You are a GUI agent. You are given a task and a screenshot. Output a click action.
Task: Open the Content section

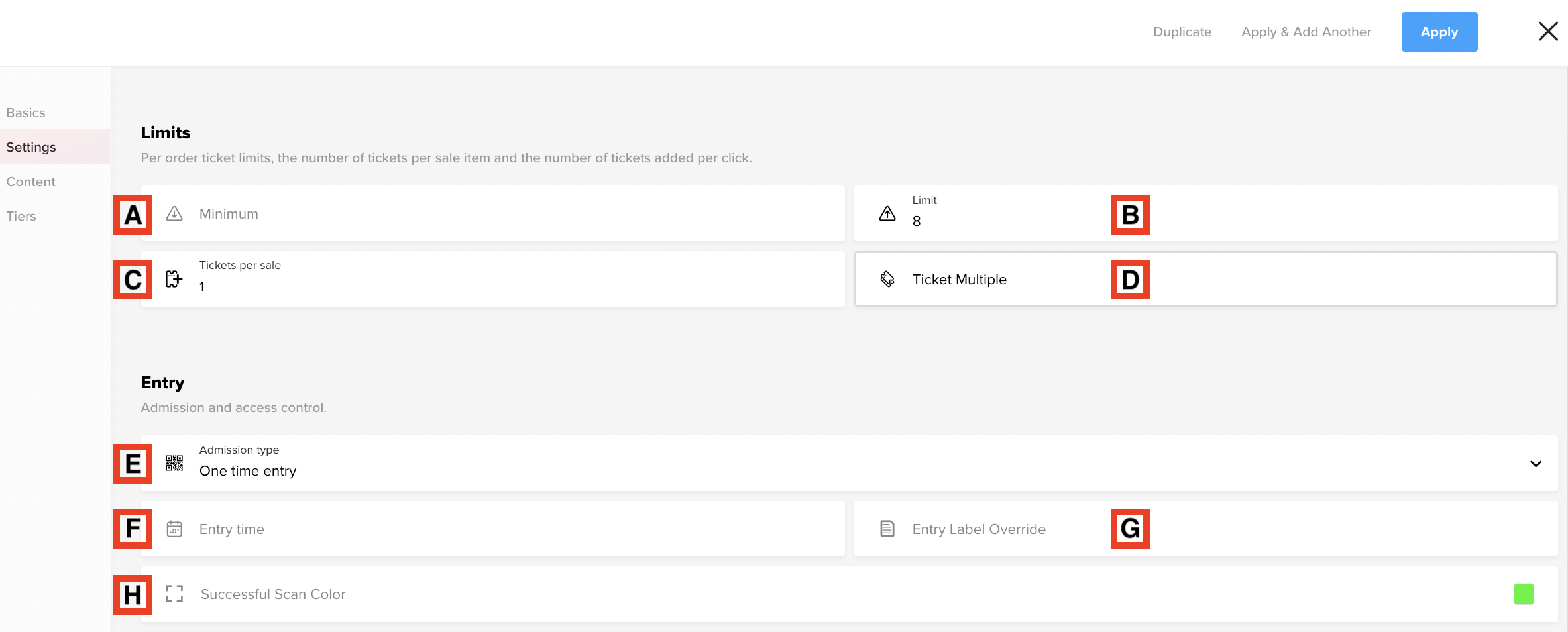click(30, 182)
